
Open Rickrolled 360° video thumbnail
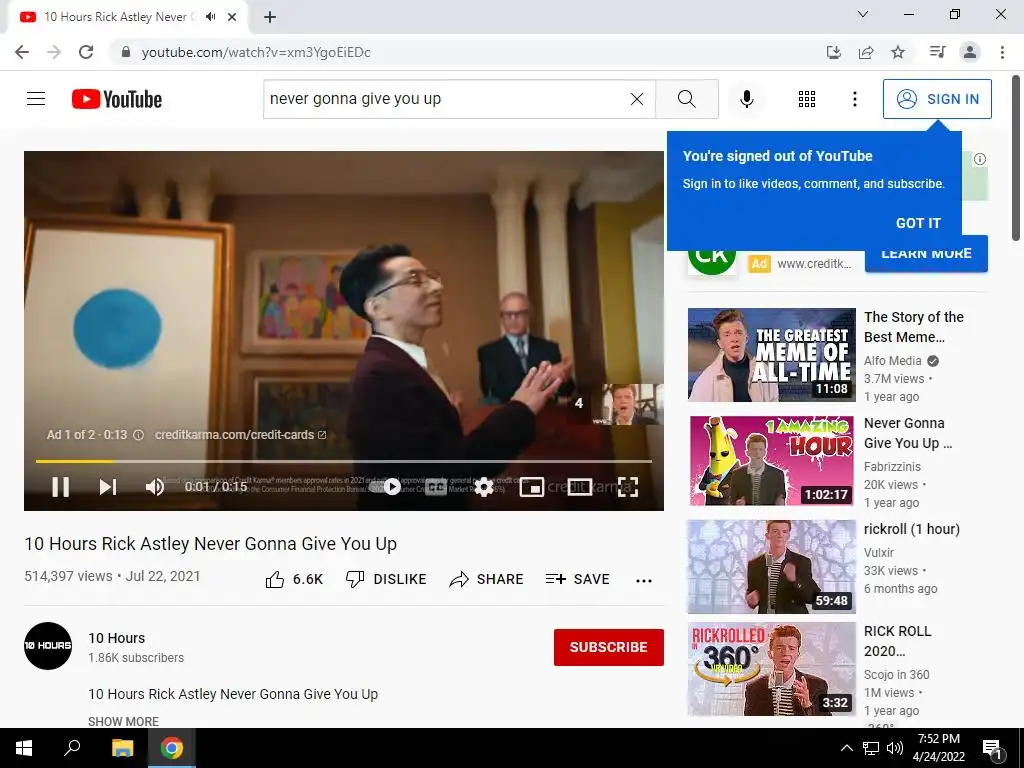click(771, 669)
